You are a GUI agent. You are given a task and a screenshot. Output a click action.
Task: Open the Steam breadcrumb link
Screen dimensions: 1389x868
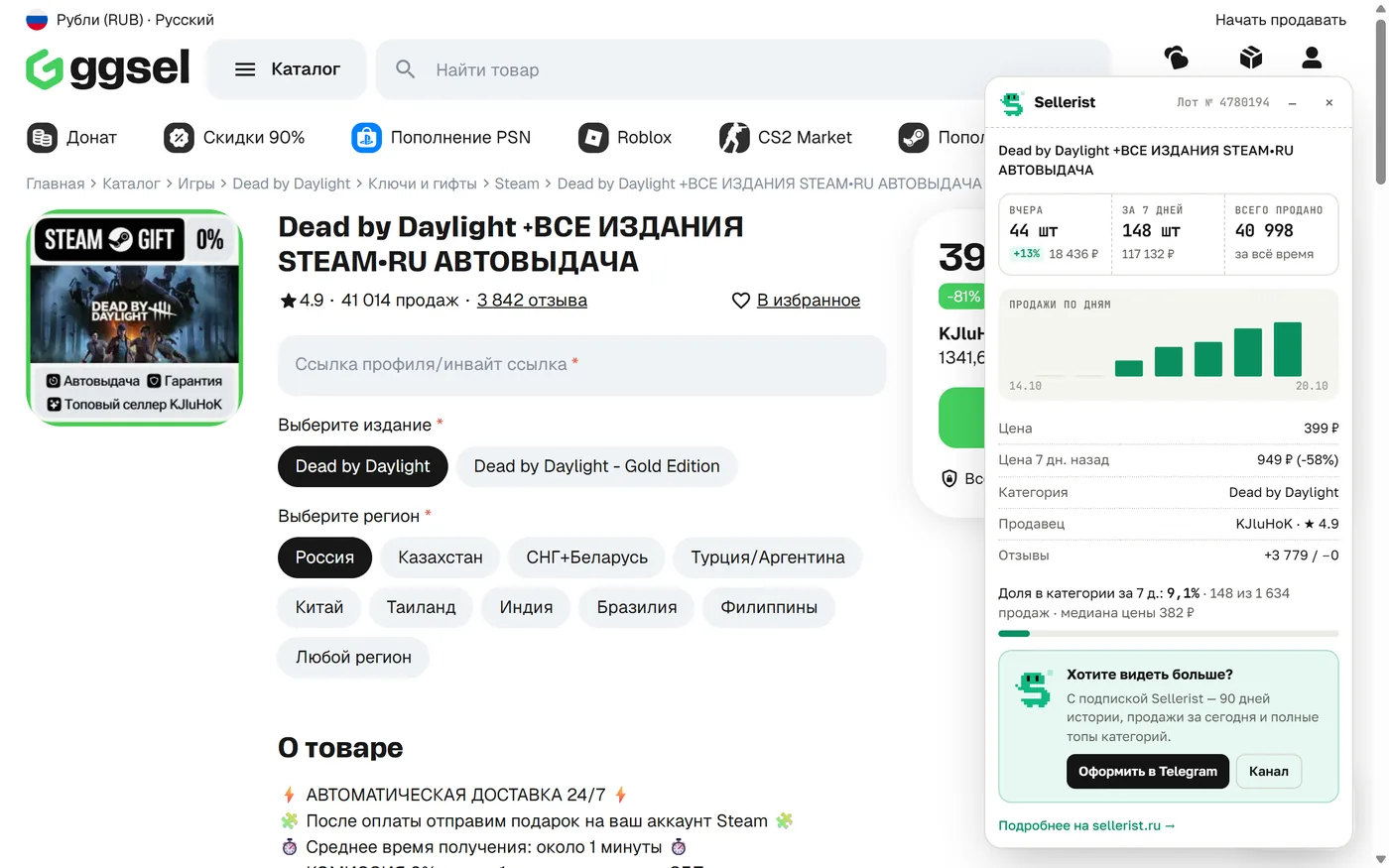pyautogui.click(x=517, y=184)
